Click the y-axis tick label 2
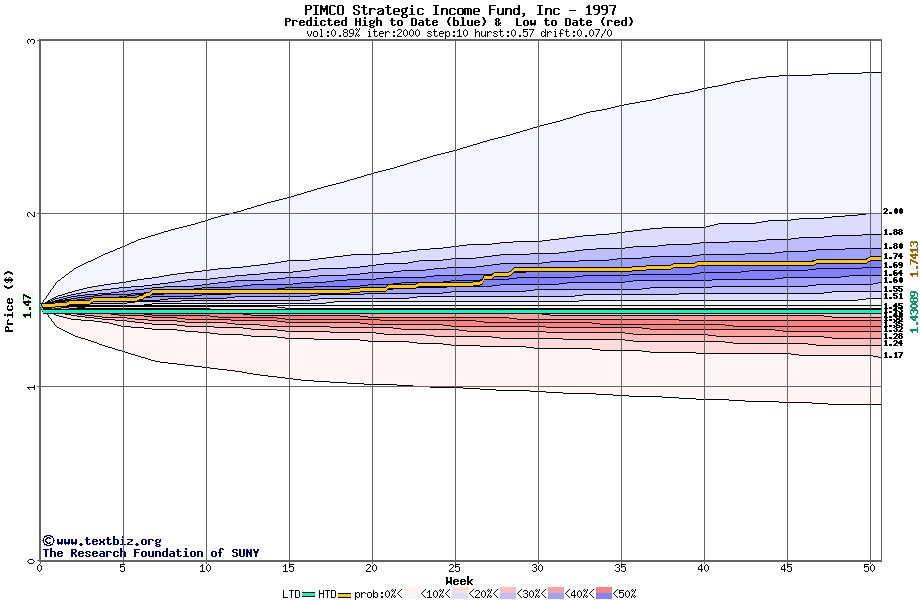 pyautogui.click(x=32, y=213)
